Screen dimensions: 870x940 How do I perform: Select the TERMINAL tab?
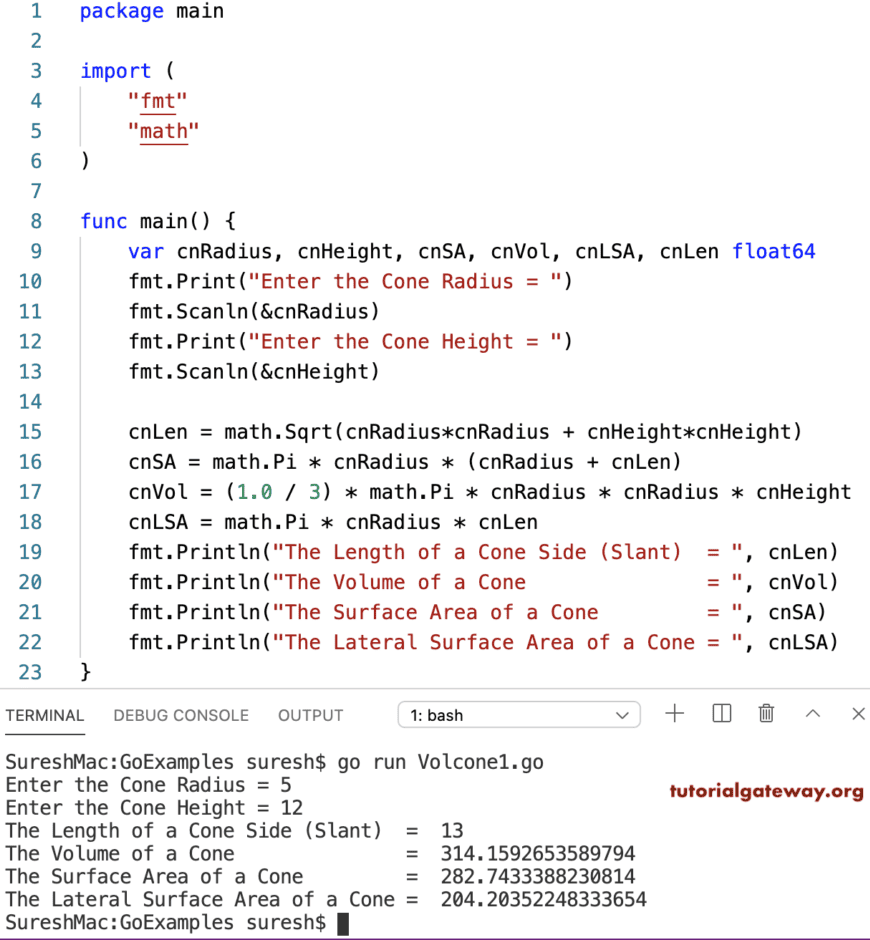45,715
